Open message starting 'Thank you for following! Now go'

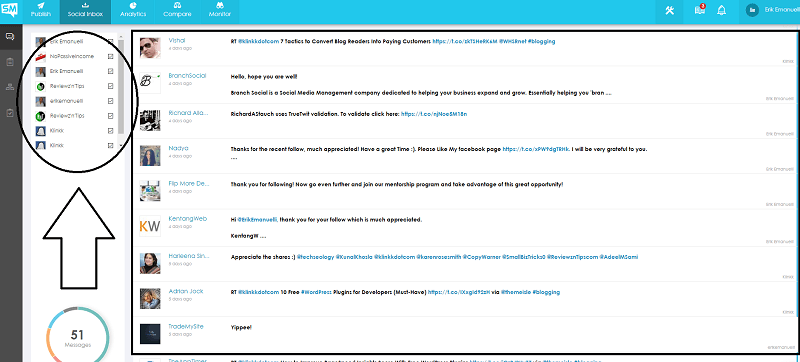click(397, 184)
